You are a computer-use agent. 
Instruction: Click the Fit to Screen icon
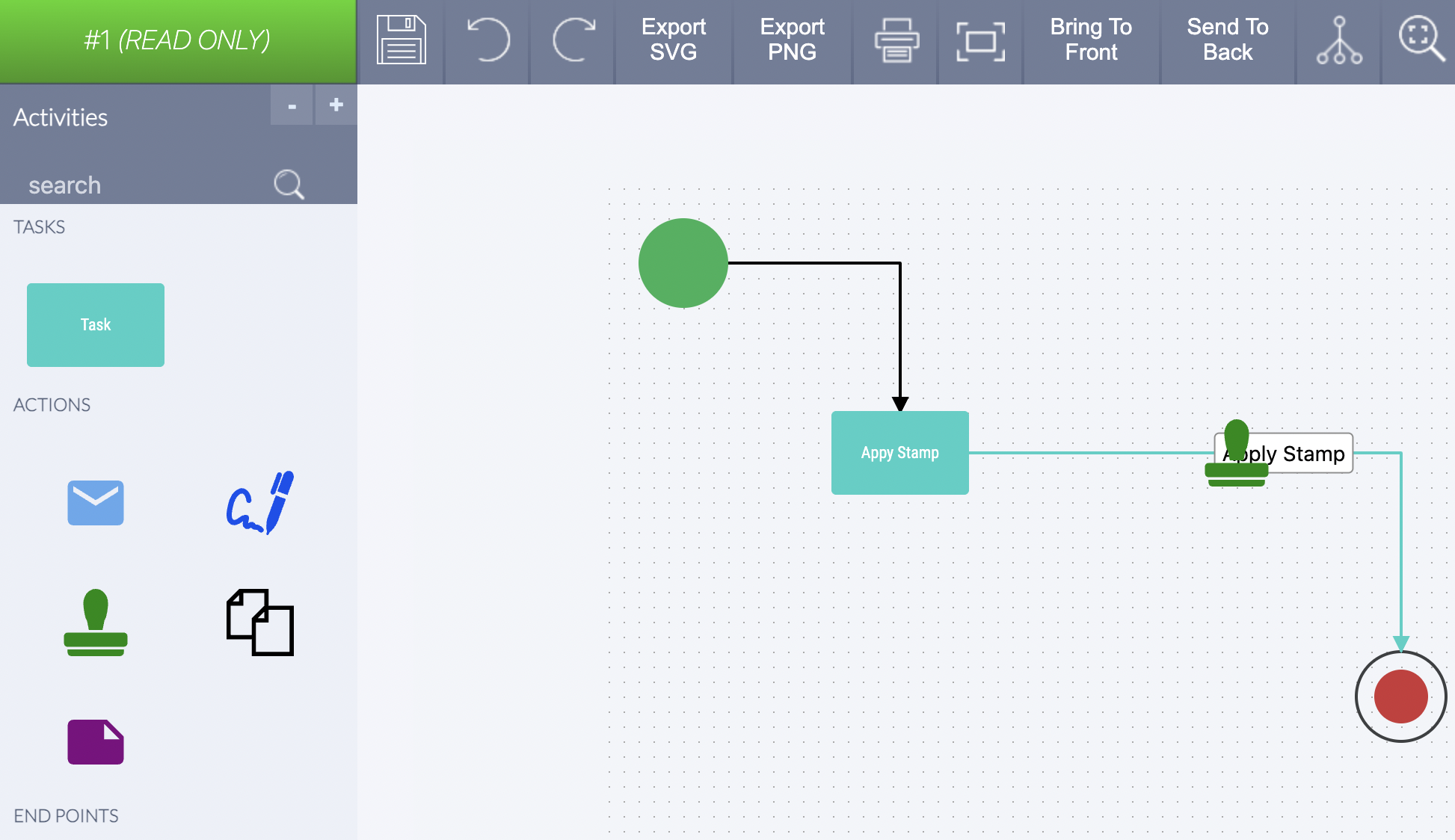coord(979,41)
